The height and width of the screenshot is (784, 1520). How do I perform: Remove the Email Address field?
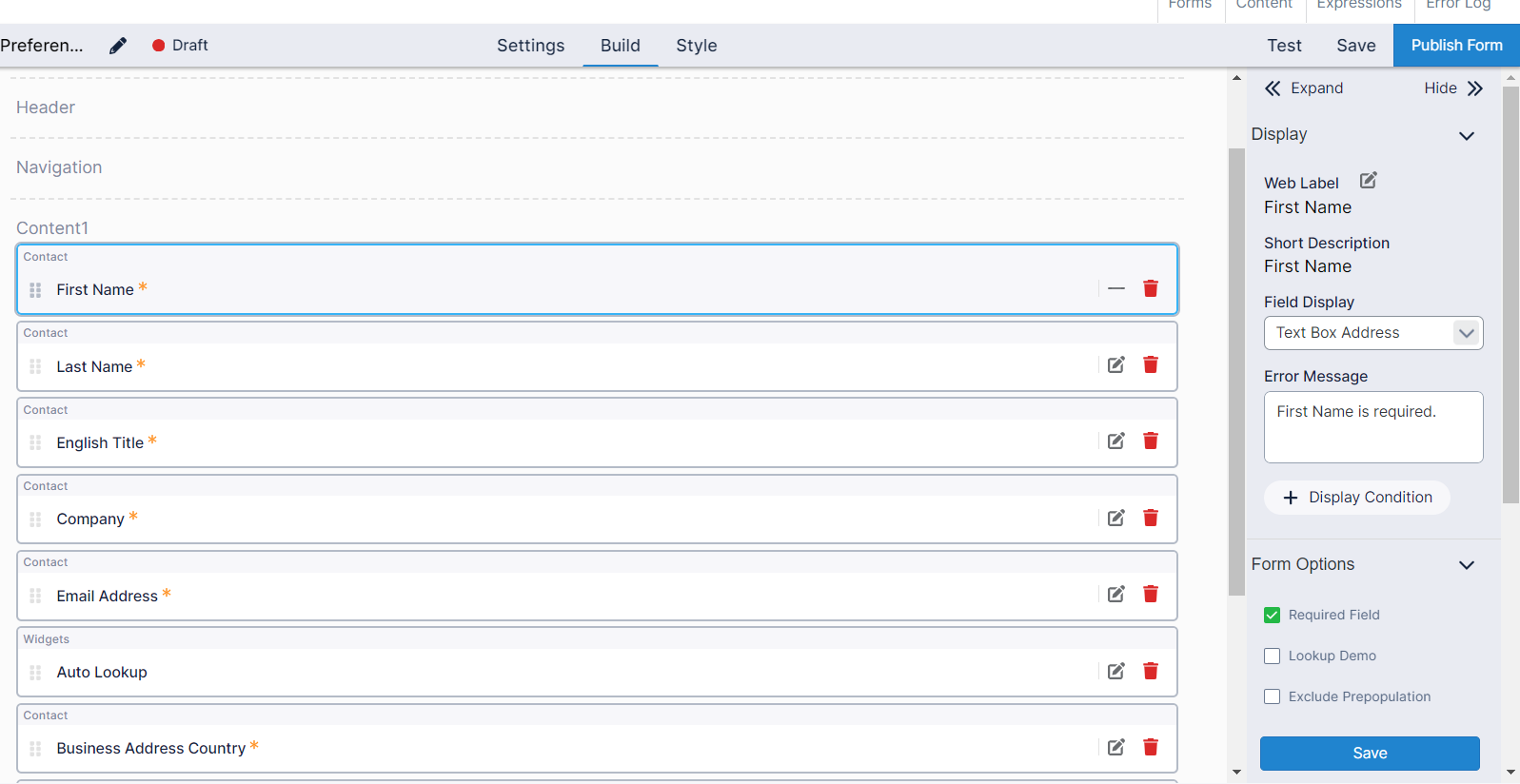(x=1150, y=595)
